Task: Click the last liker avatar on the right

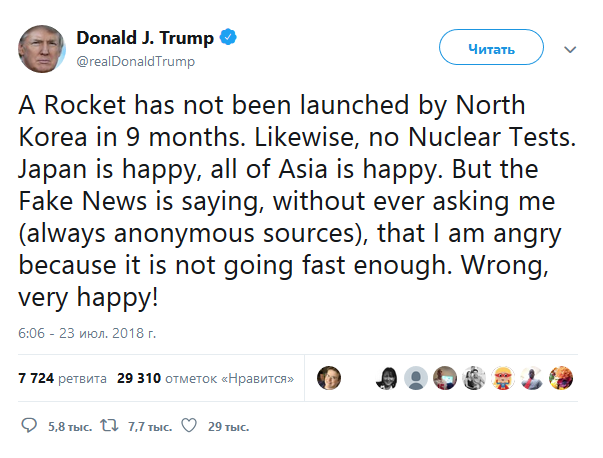Action: click(x=561, y=378)
